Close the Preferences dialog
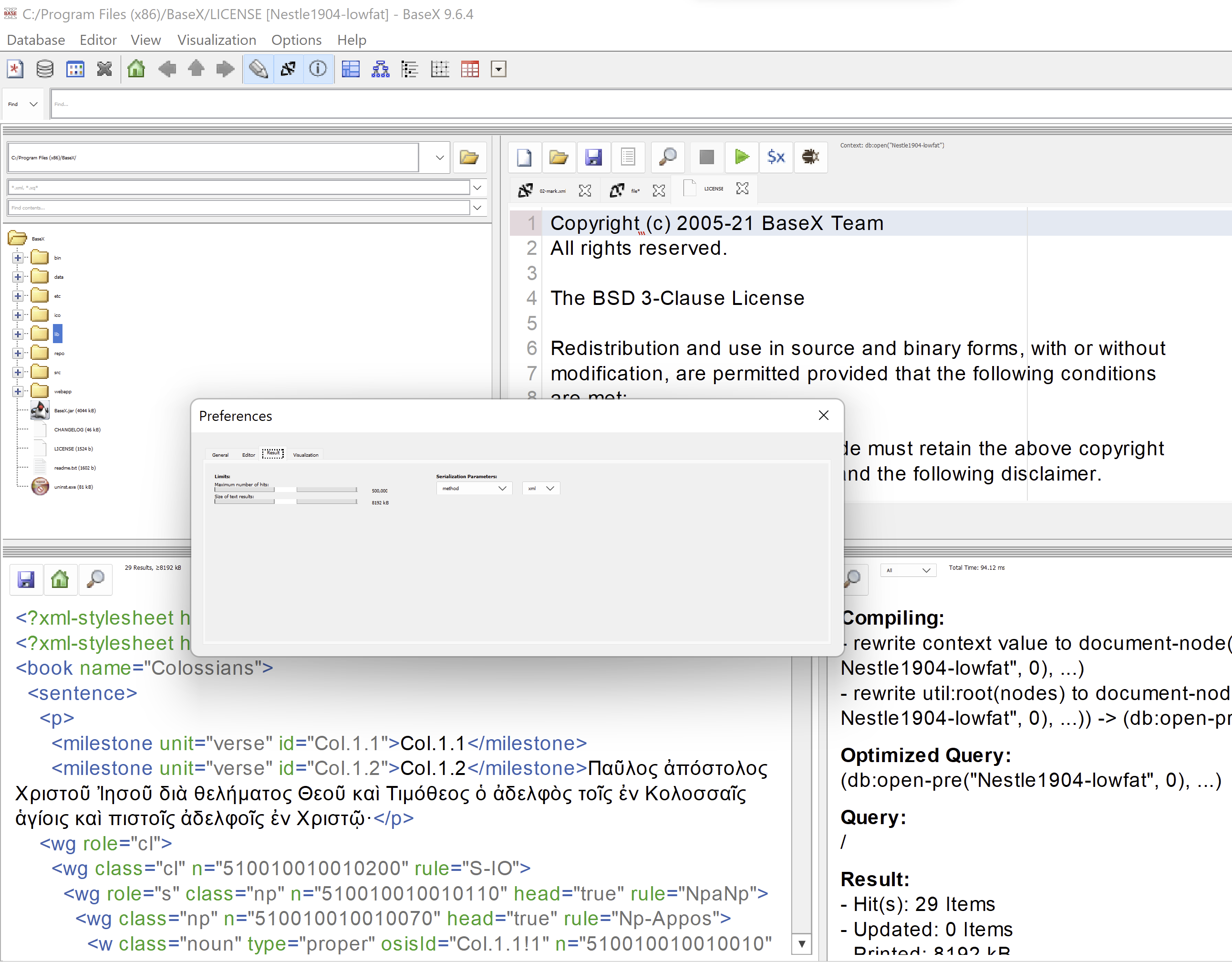Screen dimensions: 1232x963 (x=824, y=416)
